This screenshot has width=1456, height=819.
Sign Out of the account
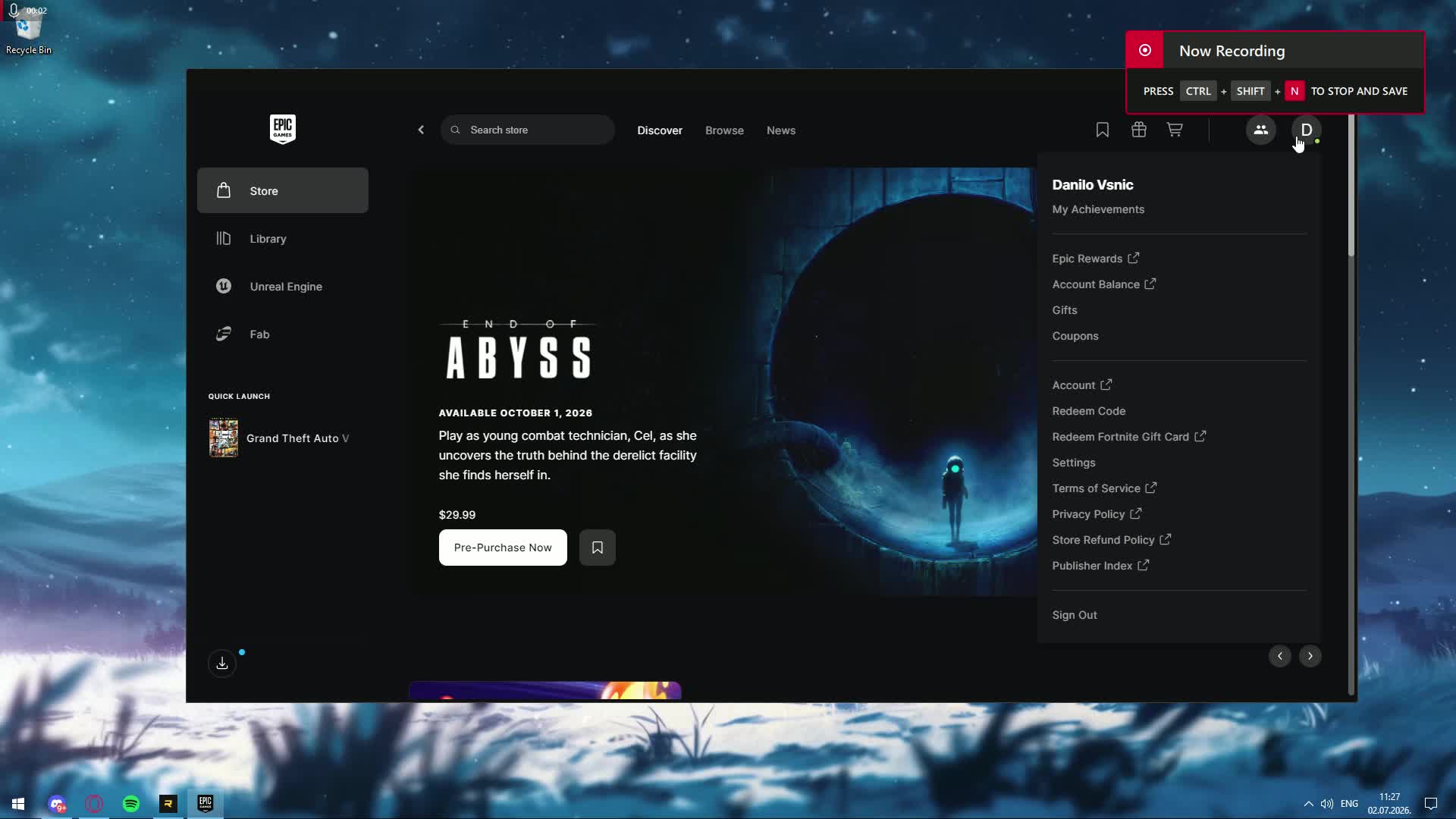(x=1075, y=615)
